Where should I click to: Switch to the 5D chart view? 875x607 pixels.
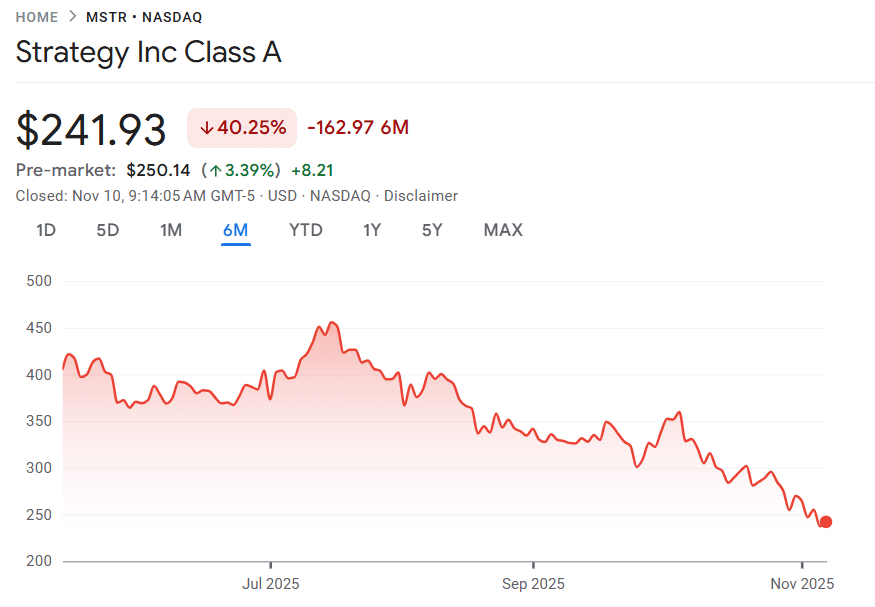click(107, 230)
